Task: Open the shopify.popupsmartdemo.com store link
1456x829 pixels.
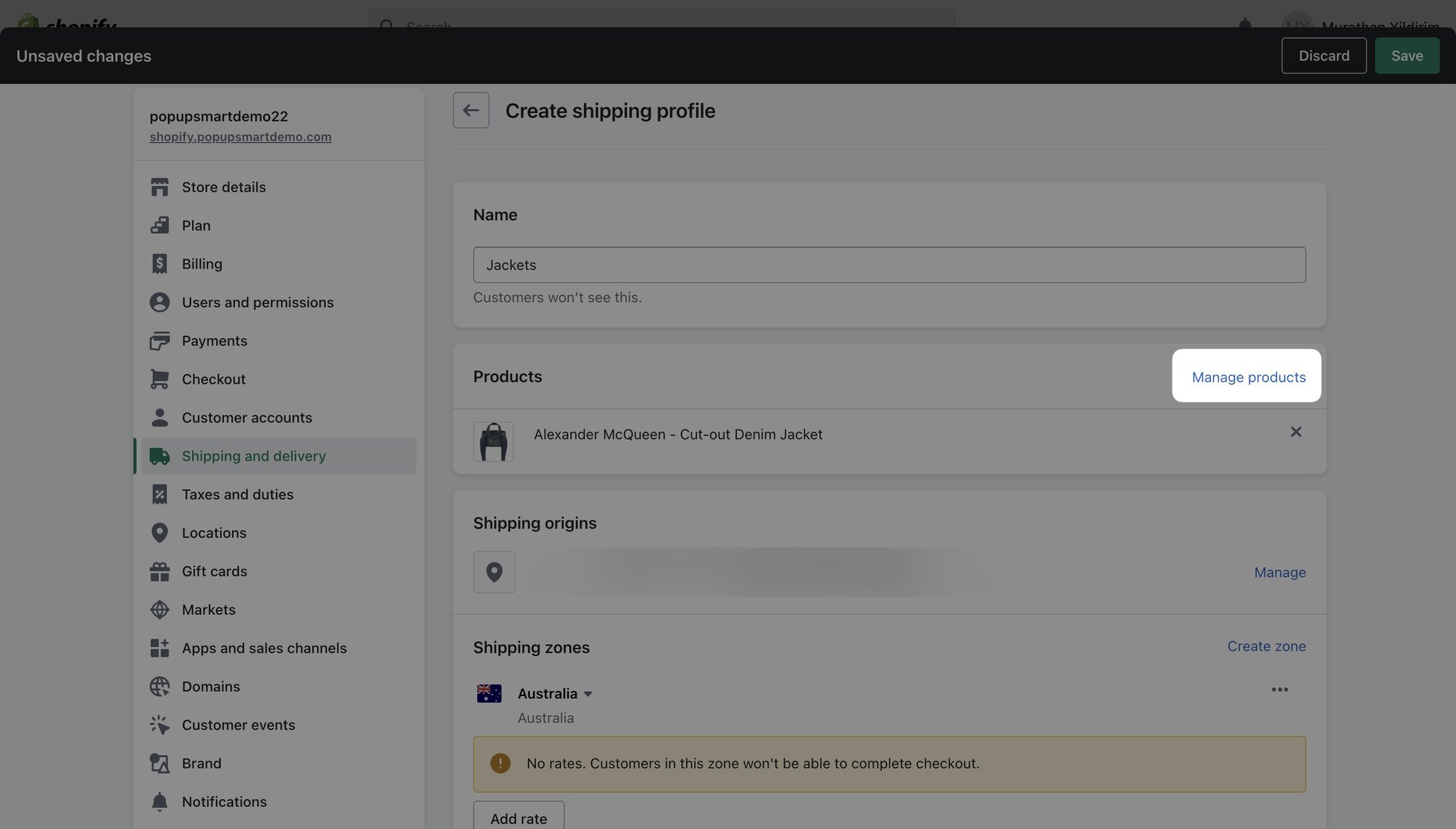Action: point(240,137)
